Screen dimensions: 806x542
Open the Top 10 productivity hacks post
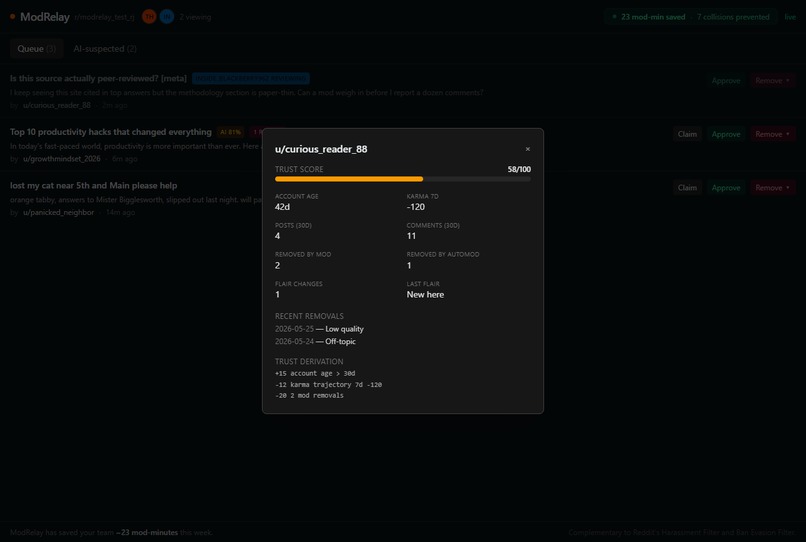[x=111, y=132]
